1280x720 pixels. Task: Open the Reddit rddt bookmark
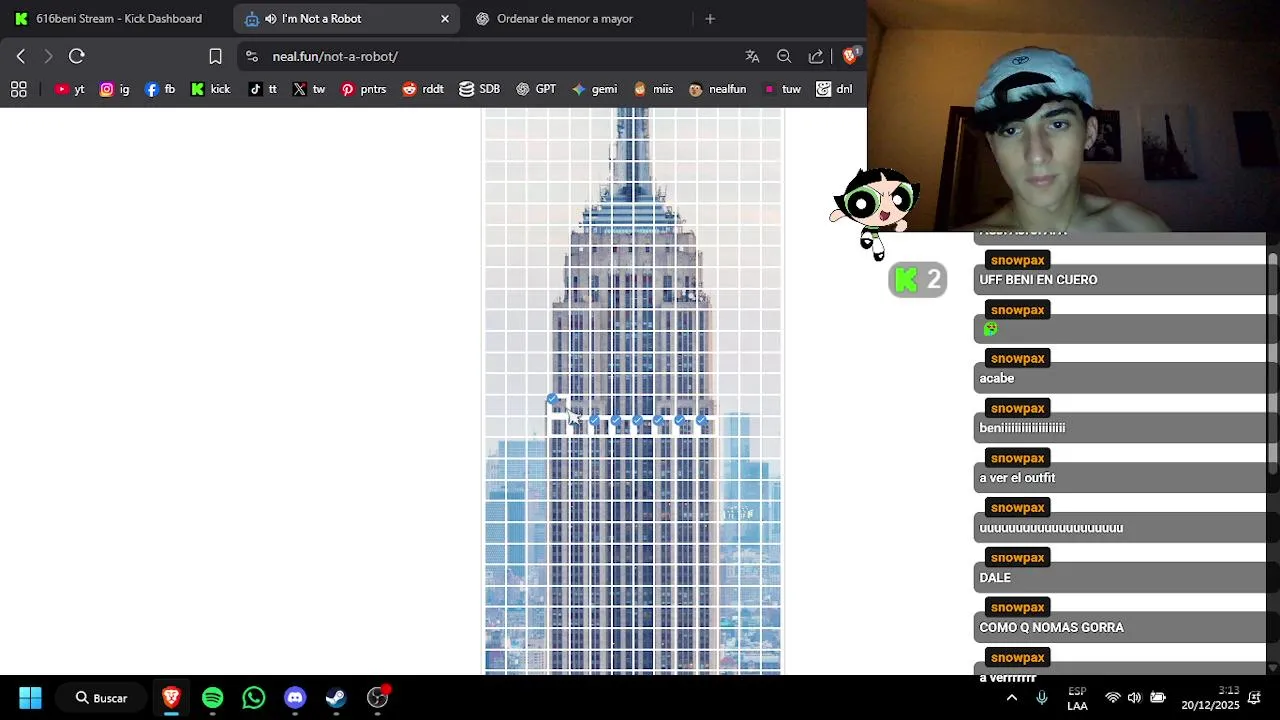pos(422,89)
